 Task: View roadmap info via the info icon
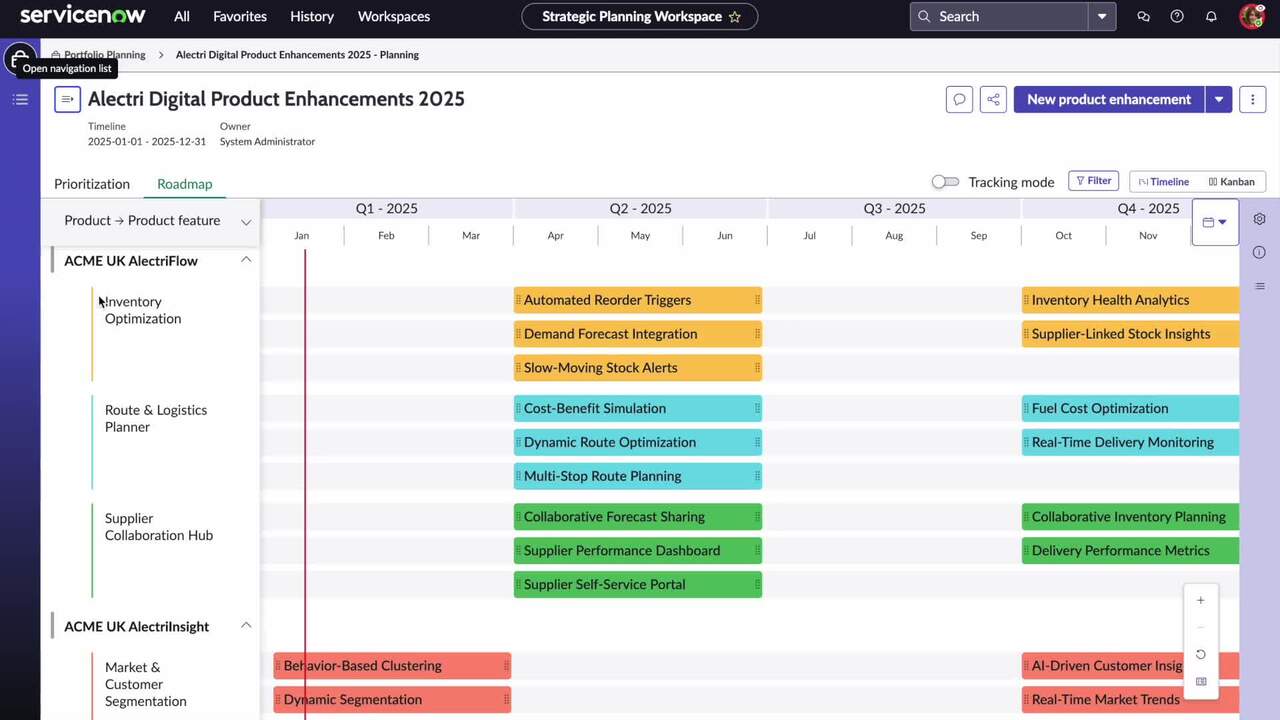(x=1259, y=253)
